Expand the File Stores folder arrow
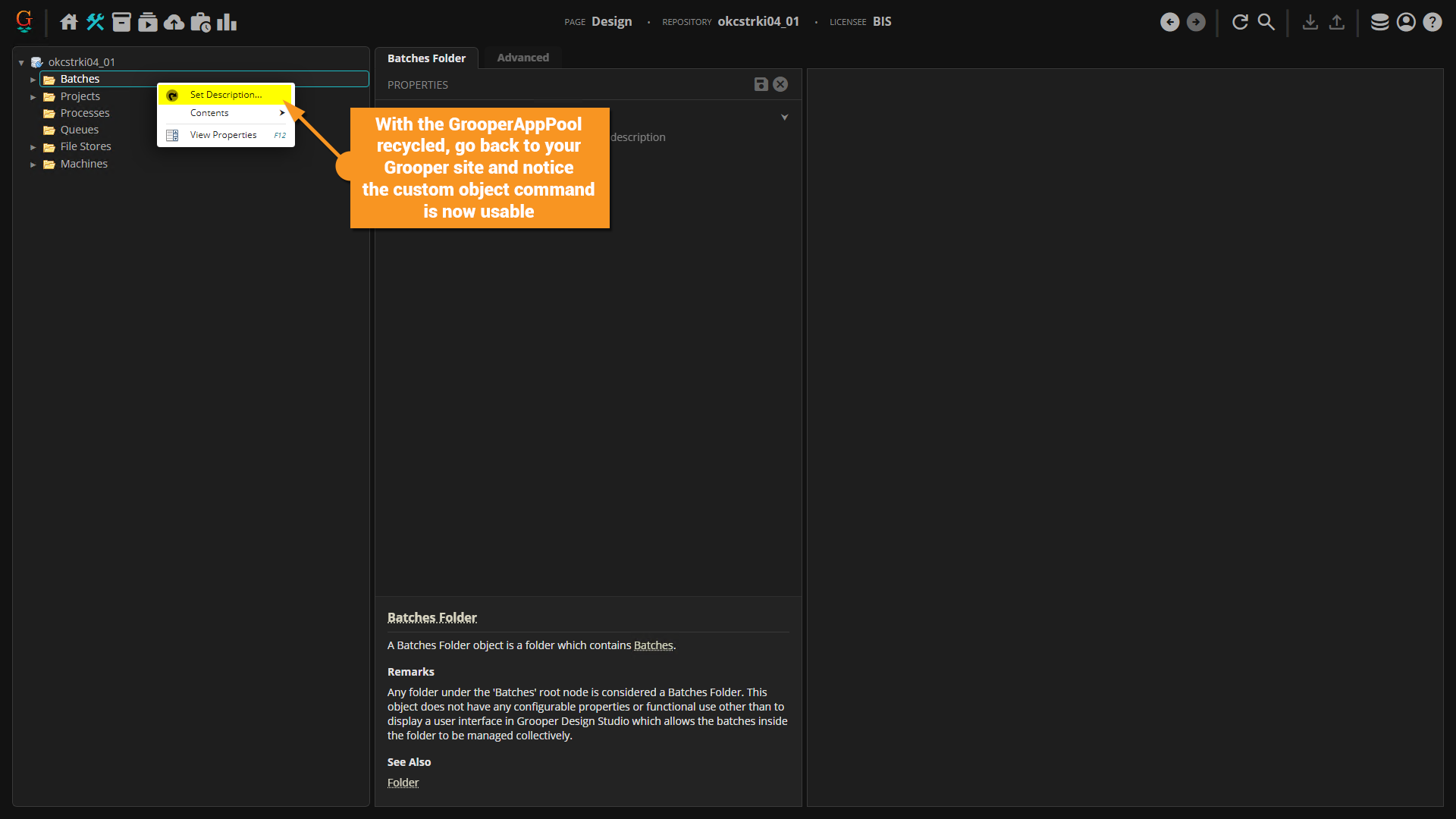 (33, 147)
